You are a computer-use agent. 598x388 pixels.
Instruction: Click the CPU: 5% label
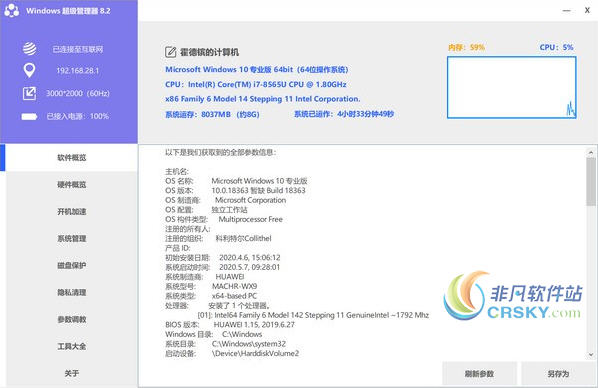[x=556, y=47]
